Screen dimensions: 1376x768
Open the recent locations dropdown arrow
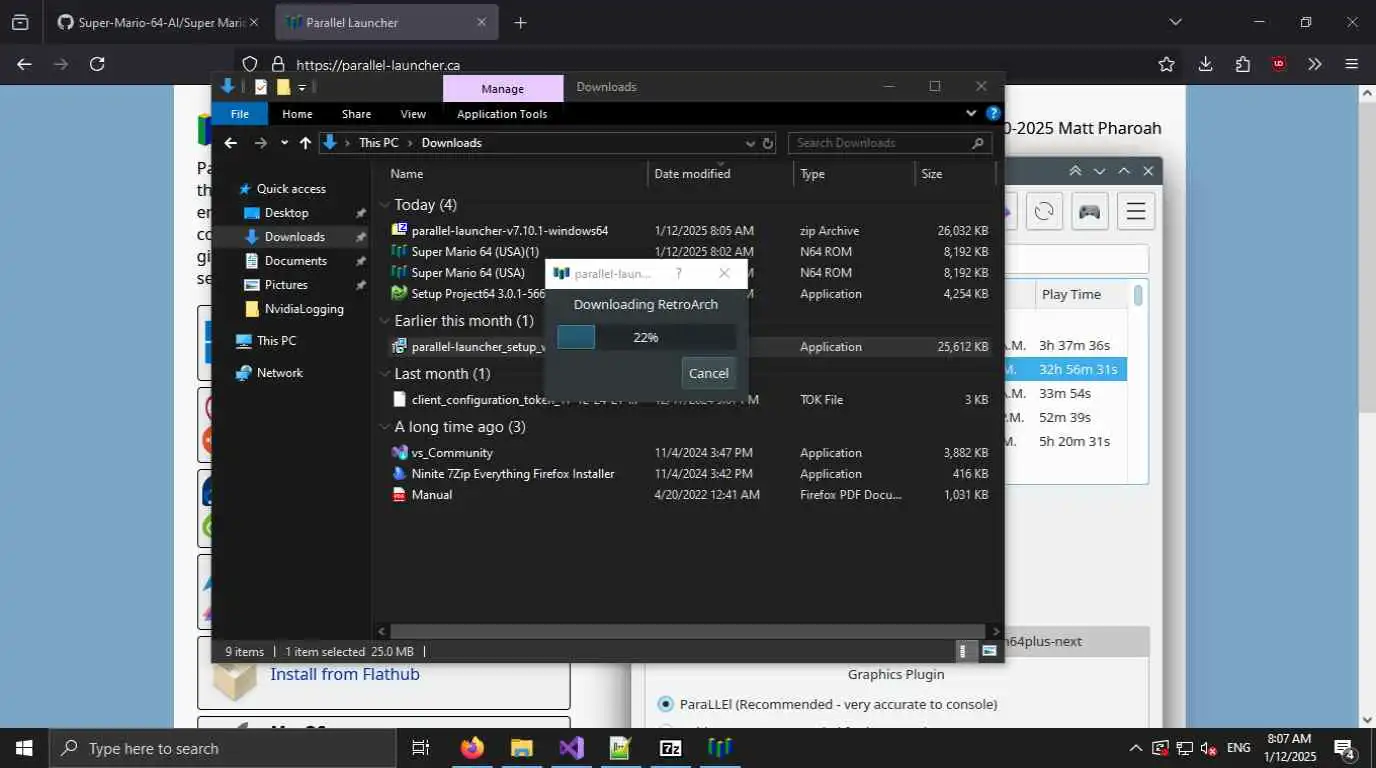(x=284, y=143)
